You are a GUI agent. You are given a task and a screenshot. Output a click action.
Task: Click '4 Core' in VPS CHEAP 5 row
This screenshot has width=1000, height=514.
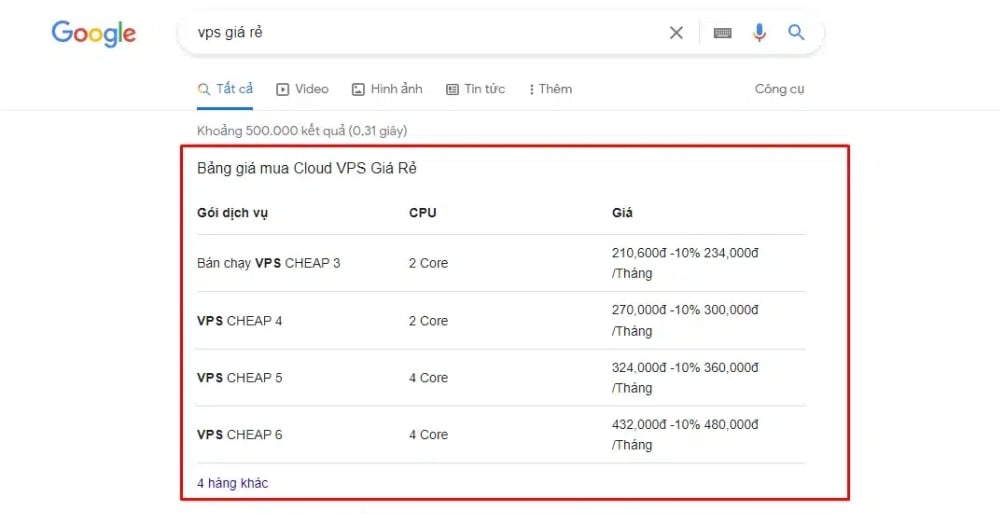tap(429, 378)
